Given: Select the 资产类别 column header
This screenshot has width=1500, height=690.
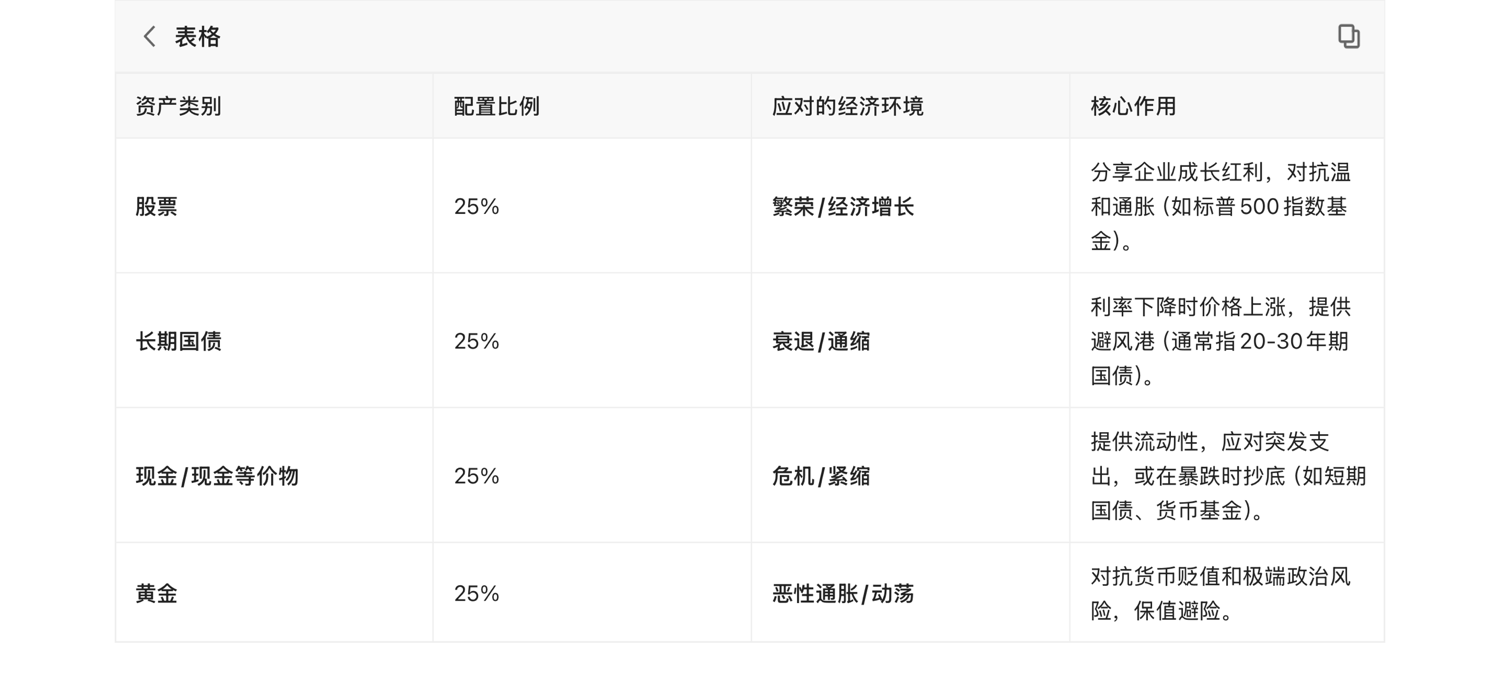Looking at the screenshot, I should pyautogui.click(x=179, y=106).
